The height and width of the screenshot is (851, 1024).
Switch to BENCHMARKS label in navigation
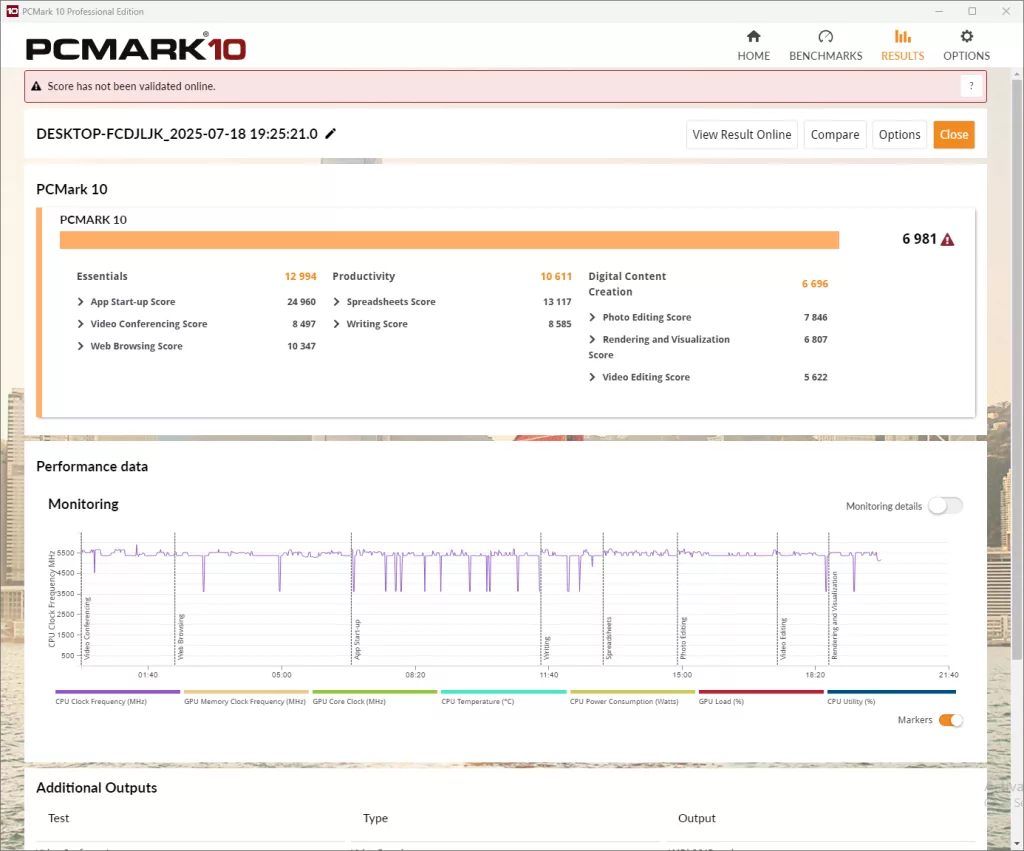(x=825, y=56)
